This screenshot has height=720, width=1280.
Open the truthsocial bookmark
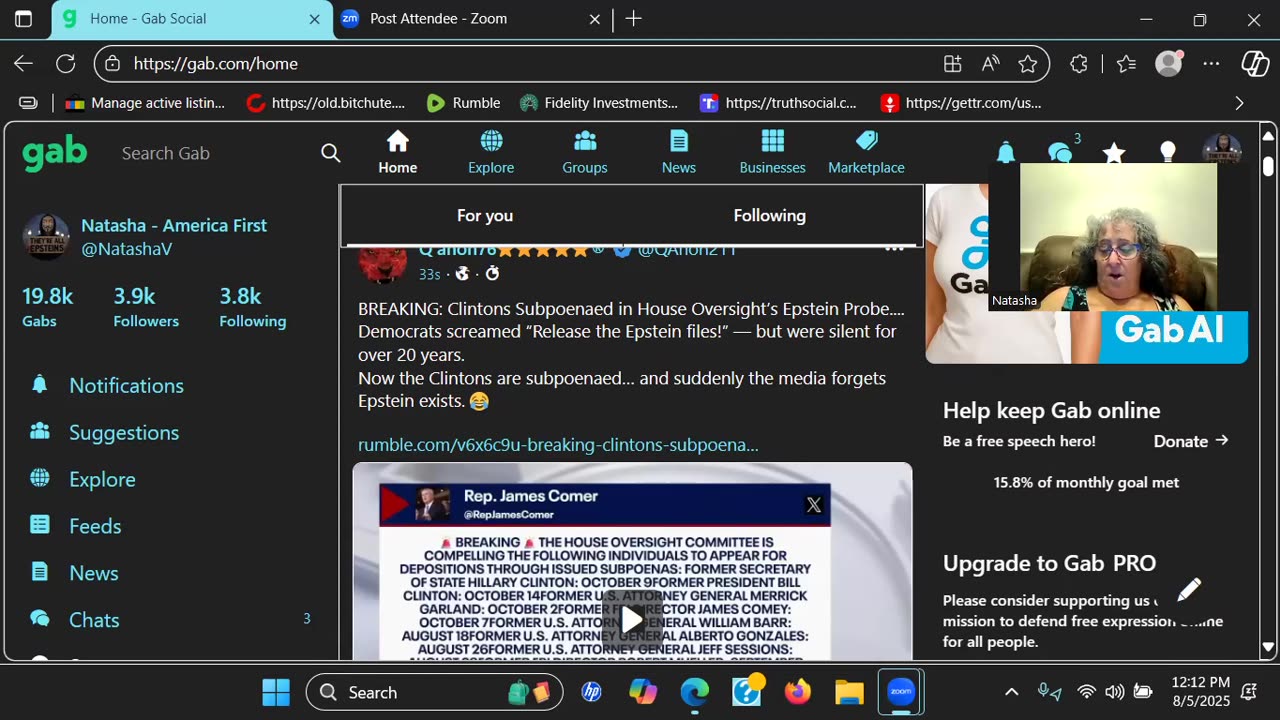(x=778, y=103)
